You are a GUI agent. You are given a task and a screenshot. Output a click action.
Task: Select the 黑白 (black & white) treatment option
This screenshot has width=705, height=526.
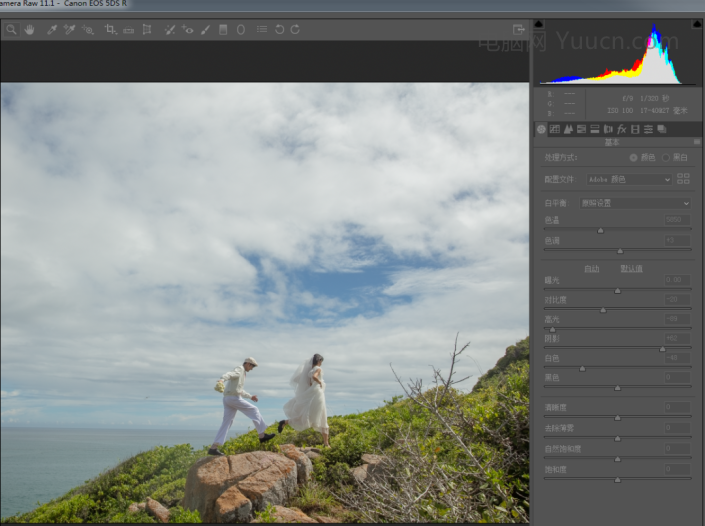click(x=666, y=158)
